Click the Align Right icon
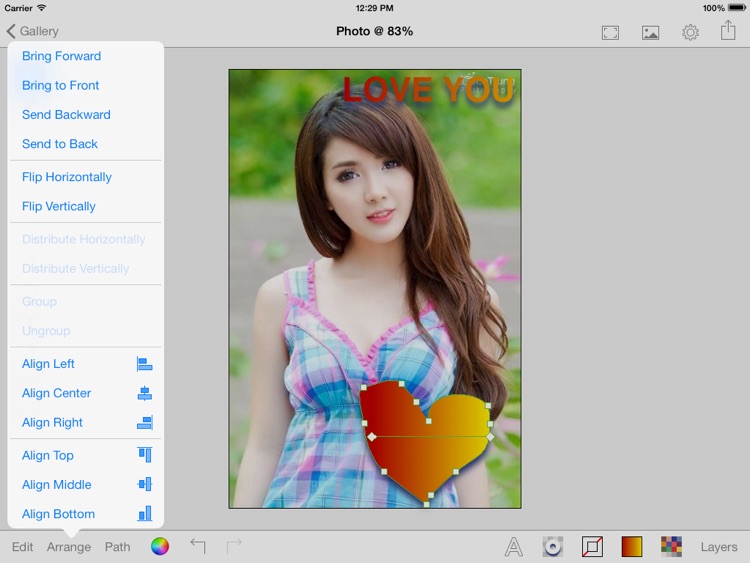 click(x=144, y=422)
